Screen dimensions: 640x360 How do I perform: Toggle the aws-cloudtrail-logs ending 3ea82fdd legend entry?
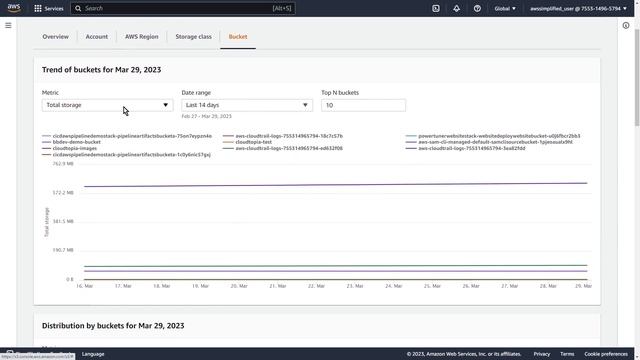(466, 148)
